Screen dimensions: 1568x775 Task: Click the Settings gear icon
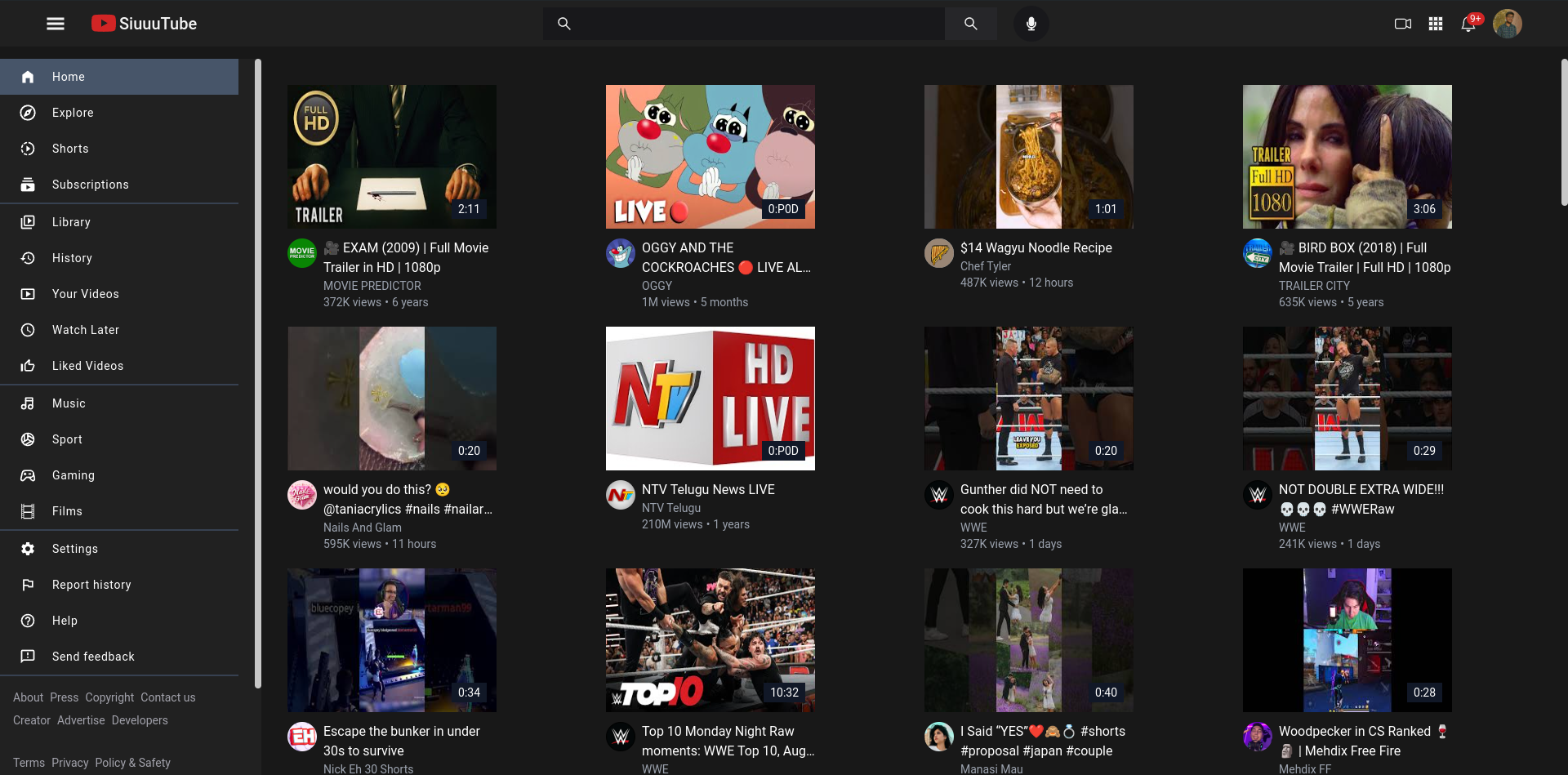(28, 549)
